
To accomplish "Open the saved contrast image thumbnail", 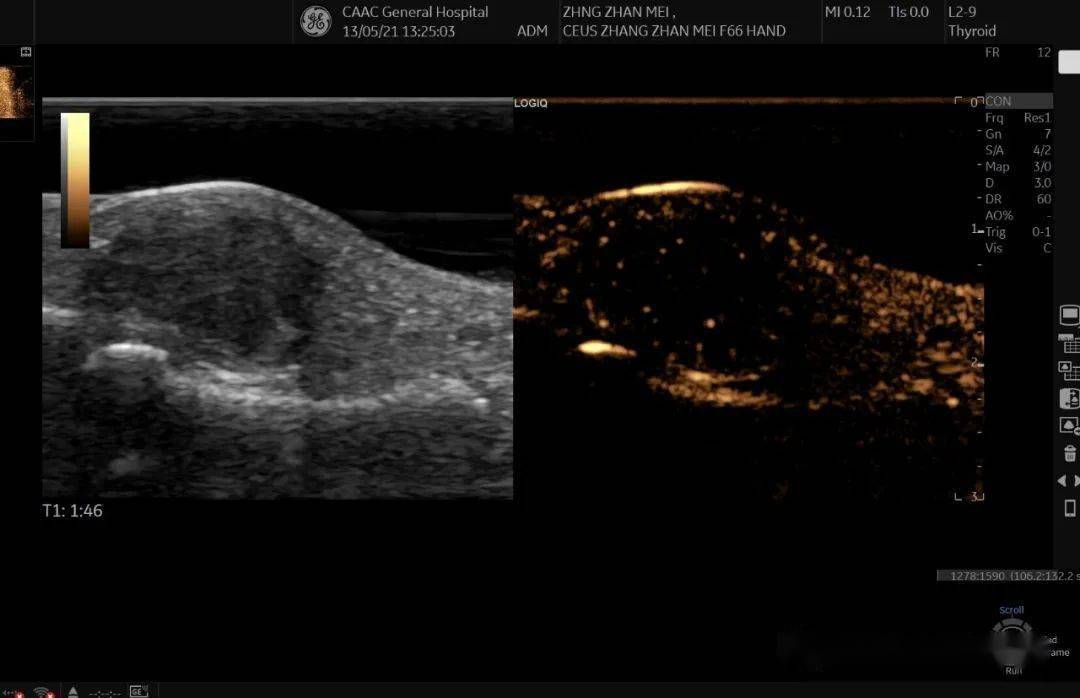I will 16,92.
